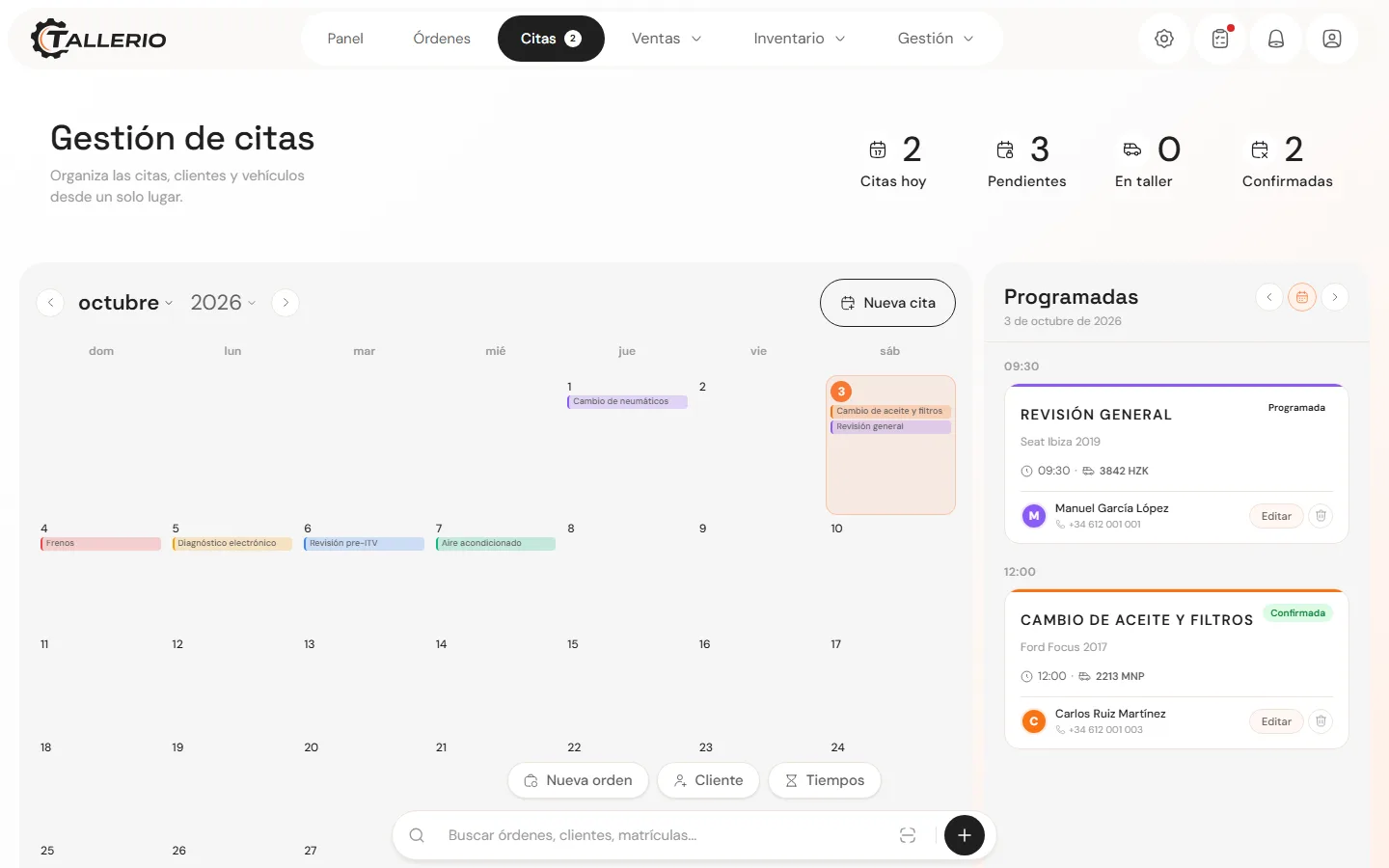Click Carlos Ruiz Martínez's avatar

pyautogui.click(x=1034, y=721)
